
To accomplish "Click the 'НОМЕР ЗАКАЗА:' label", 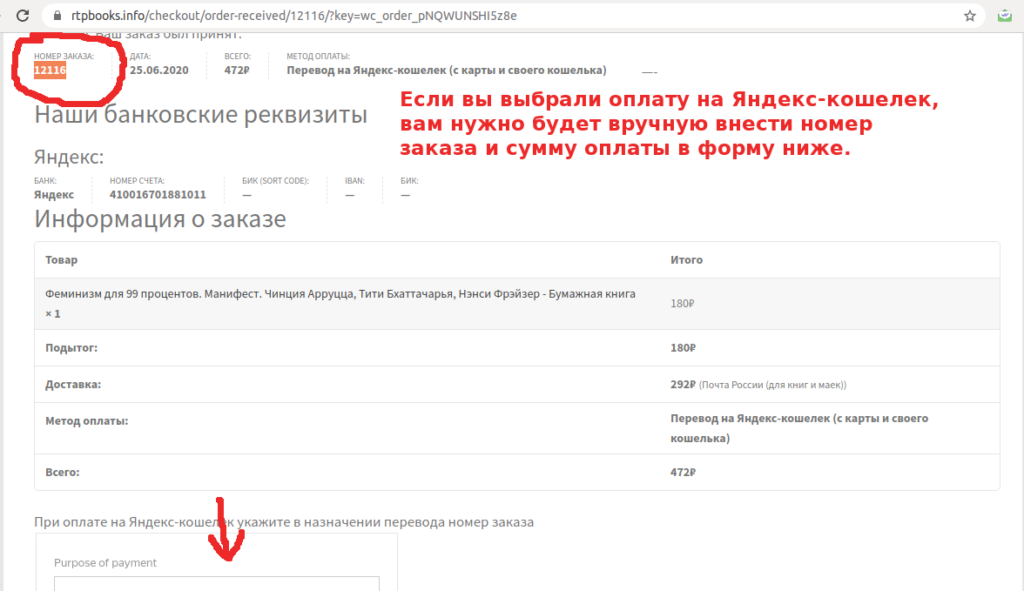I will pyautogui.click(x=64, y=56).
